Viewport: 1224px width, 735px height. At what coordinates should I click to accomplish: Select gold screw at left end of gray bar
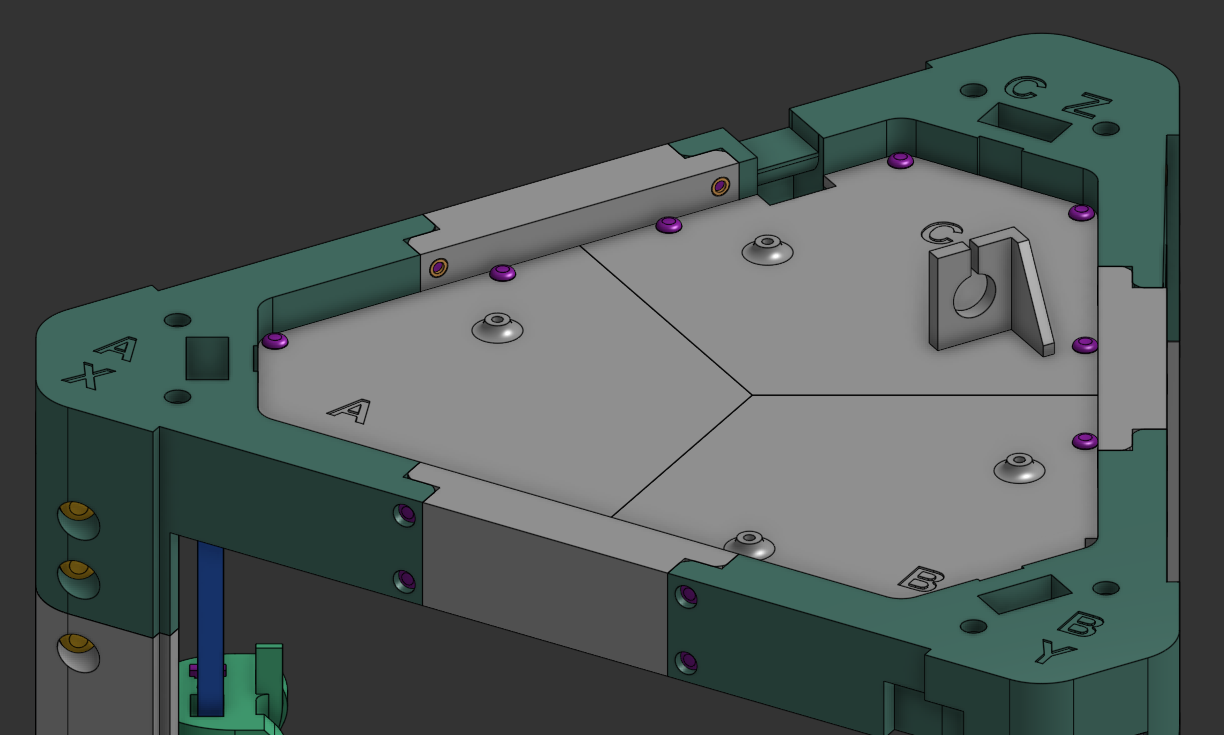(438, 267)
